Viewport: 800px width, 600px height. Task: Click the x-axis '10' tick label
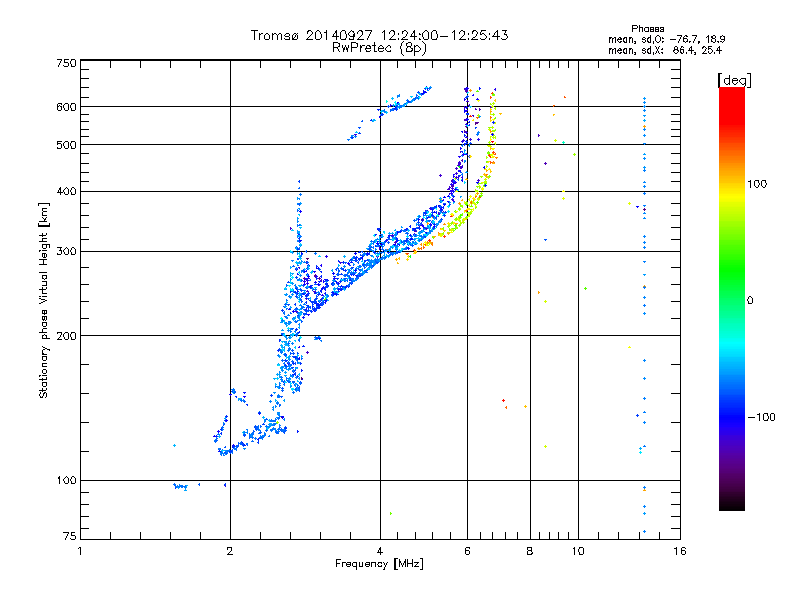point(578,551)
